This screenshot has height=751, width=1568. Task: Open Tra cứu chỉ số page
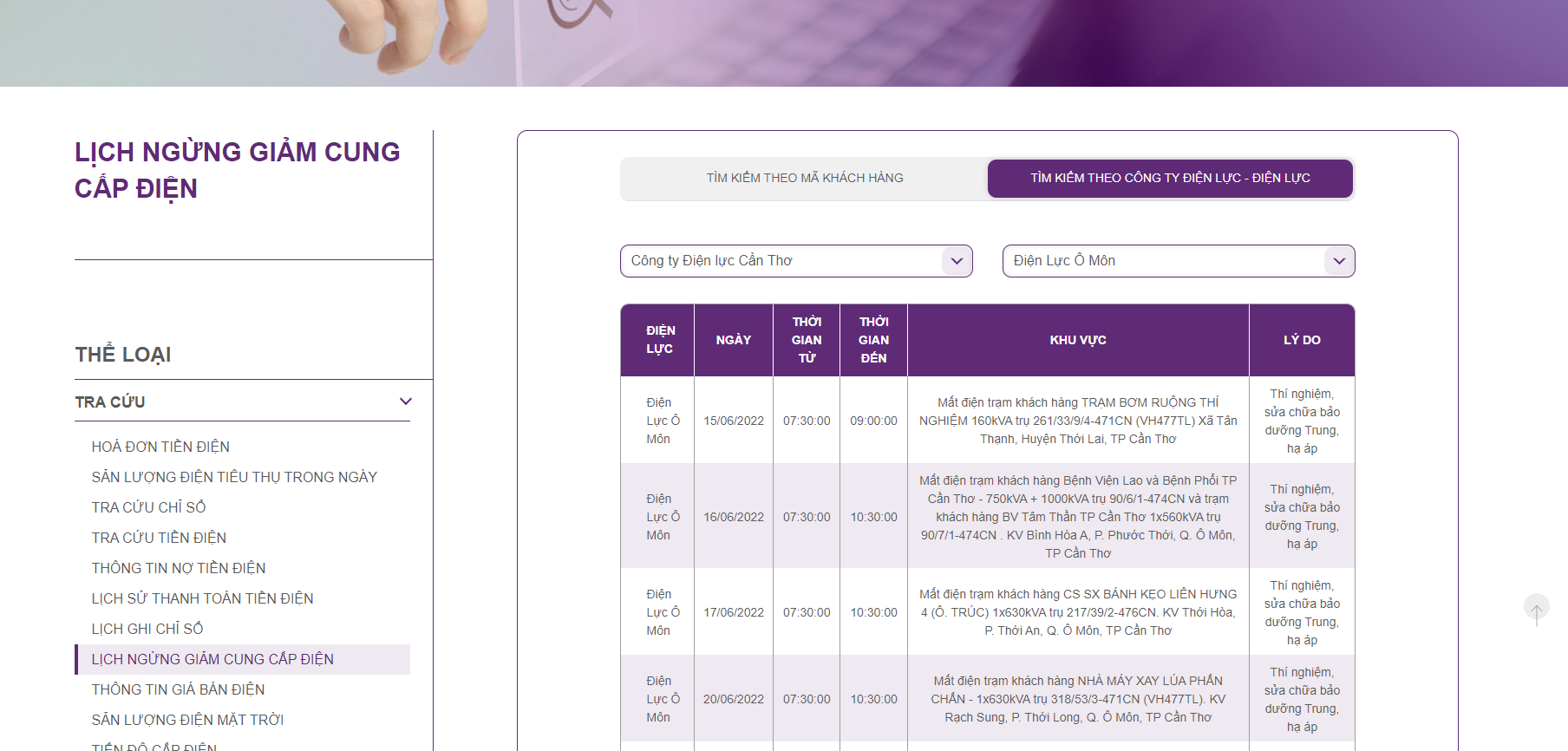[x=148, y=507]
